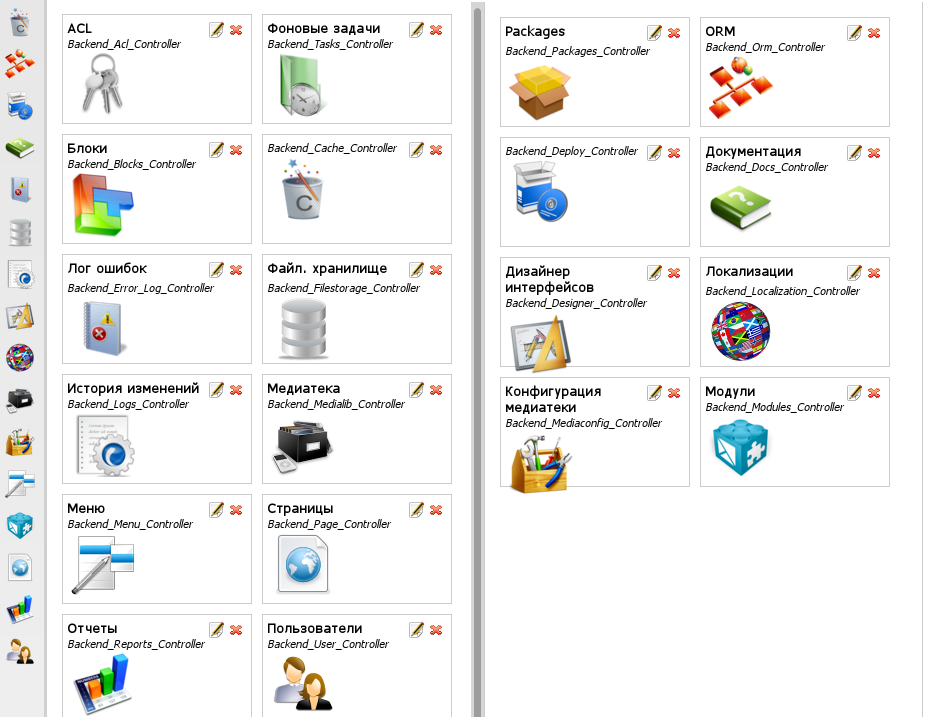Open media library icon in sidebar
Viewport: 938px width, 717px height.
(20, 400)
